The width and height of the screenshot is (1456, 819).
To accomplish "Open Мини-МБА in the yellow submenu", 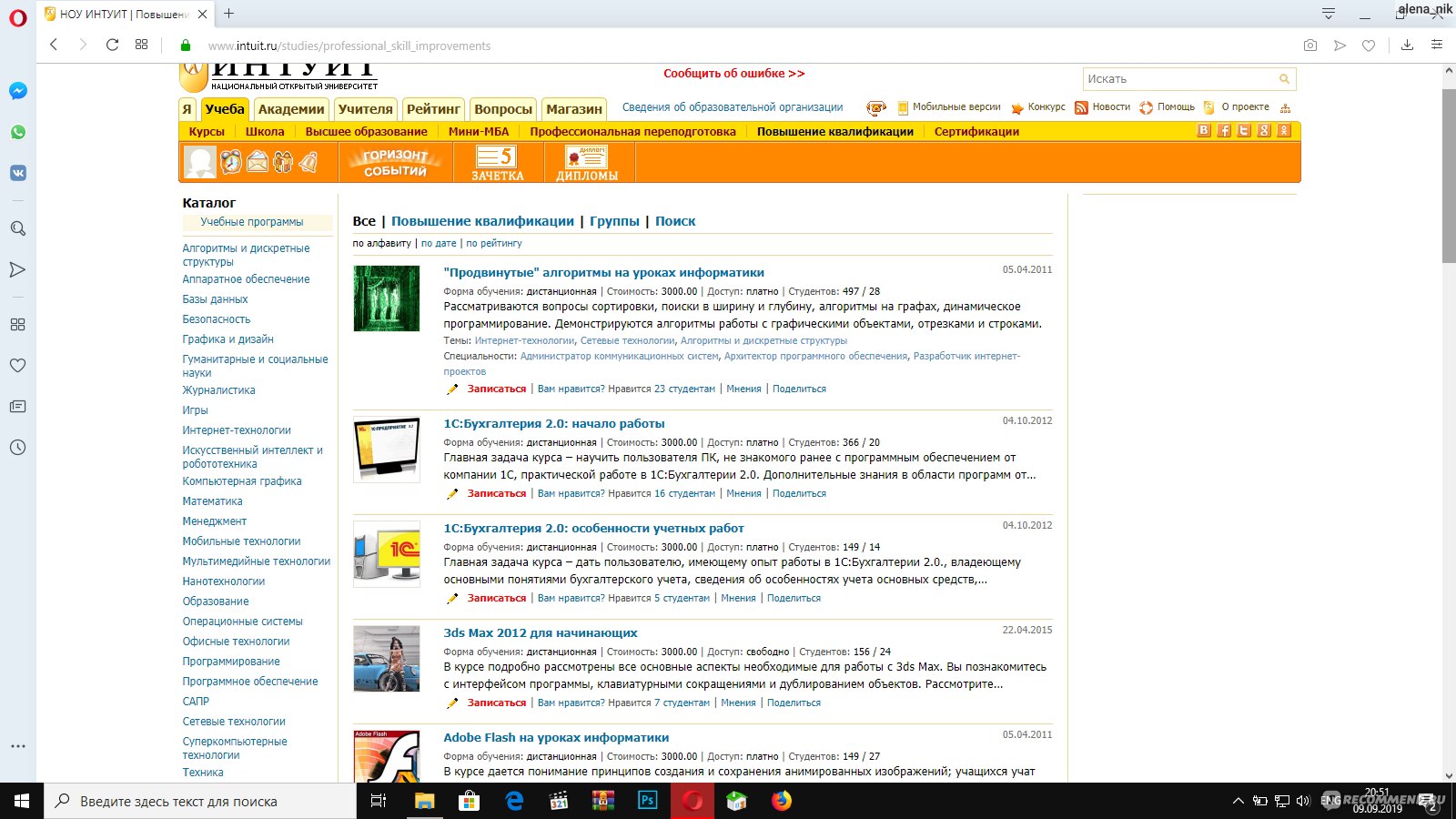I will [479, 131].
